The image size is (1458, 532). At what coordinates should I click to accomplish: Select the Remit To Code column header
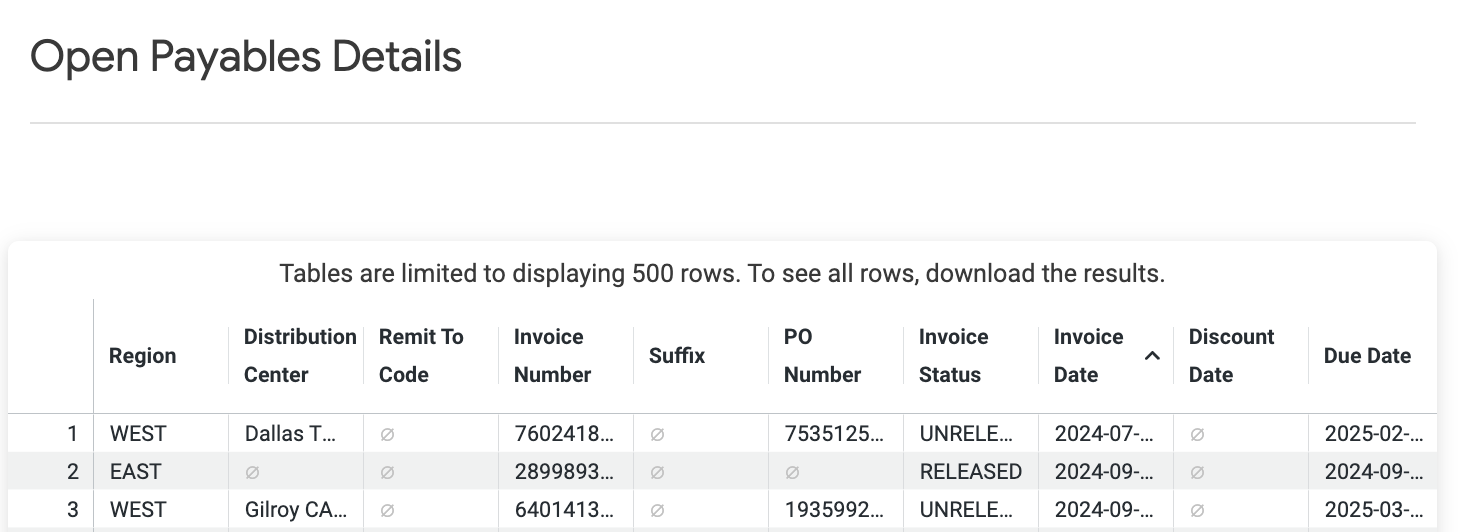click(421, 356)
